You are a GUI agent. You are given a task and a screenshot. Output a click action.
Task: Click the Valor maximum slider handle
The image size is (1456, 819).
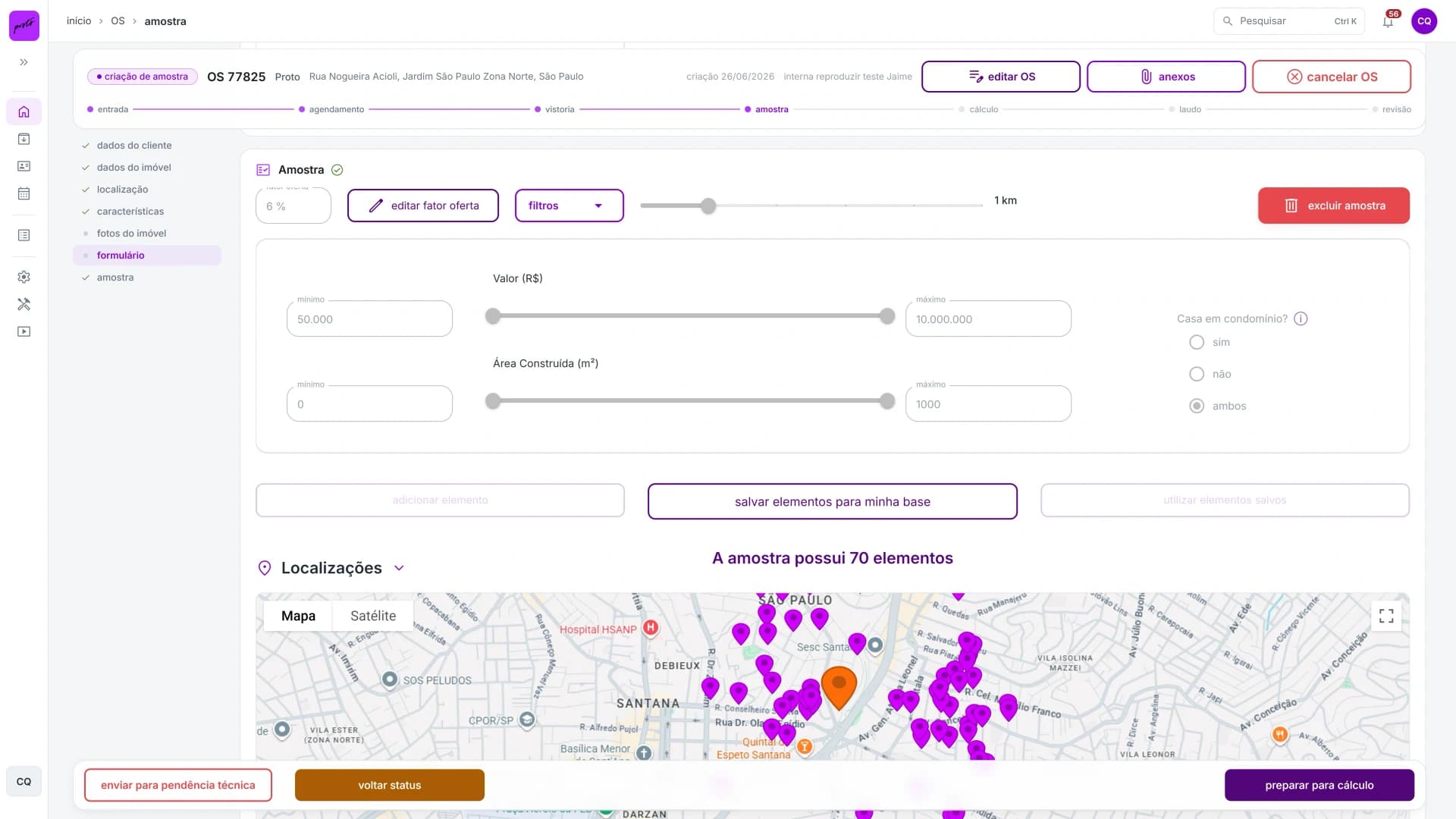point(887,316)
